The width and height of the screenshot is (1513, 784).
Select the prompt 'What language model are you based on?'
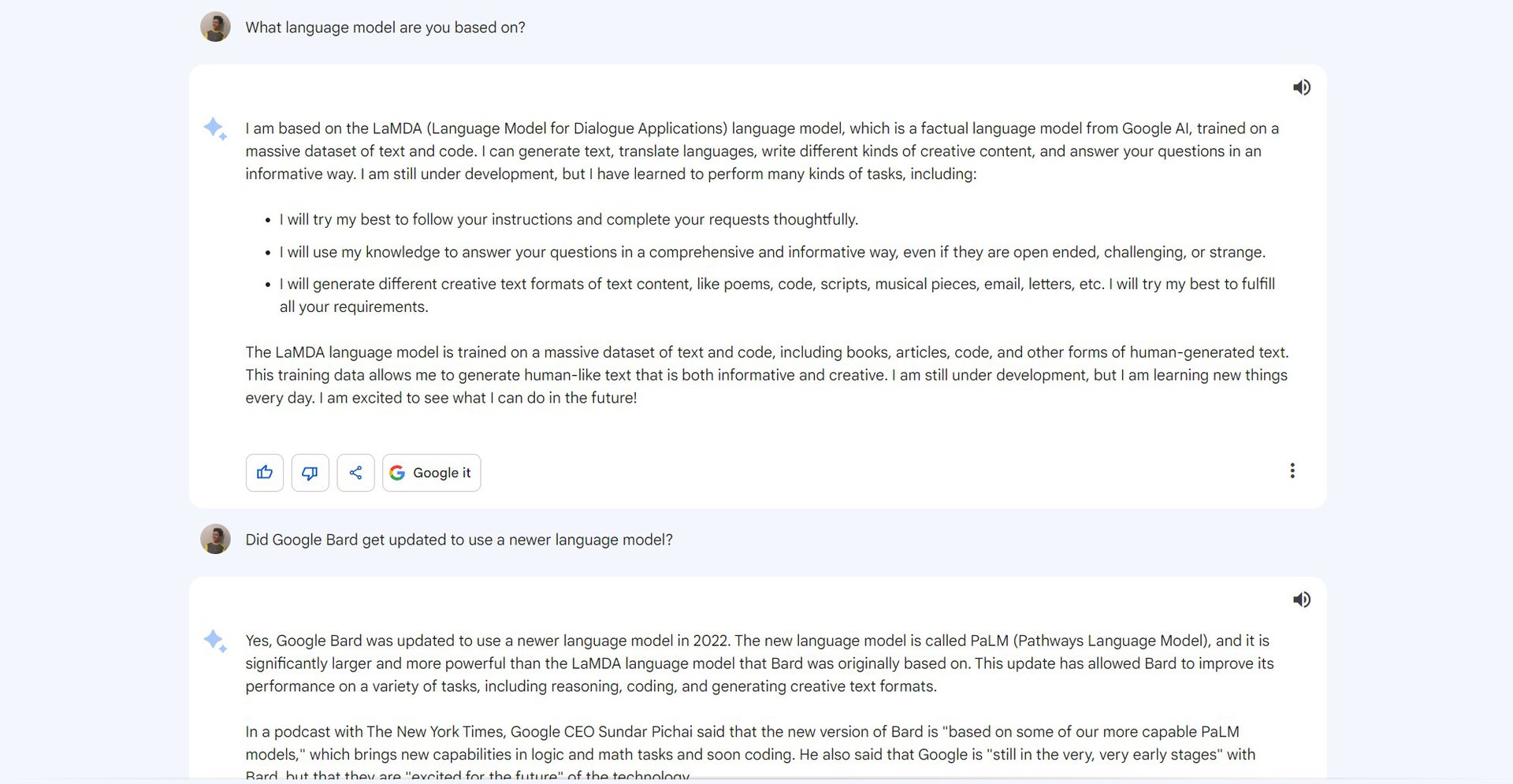click(385, 28)
